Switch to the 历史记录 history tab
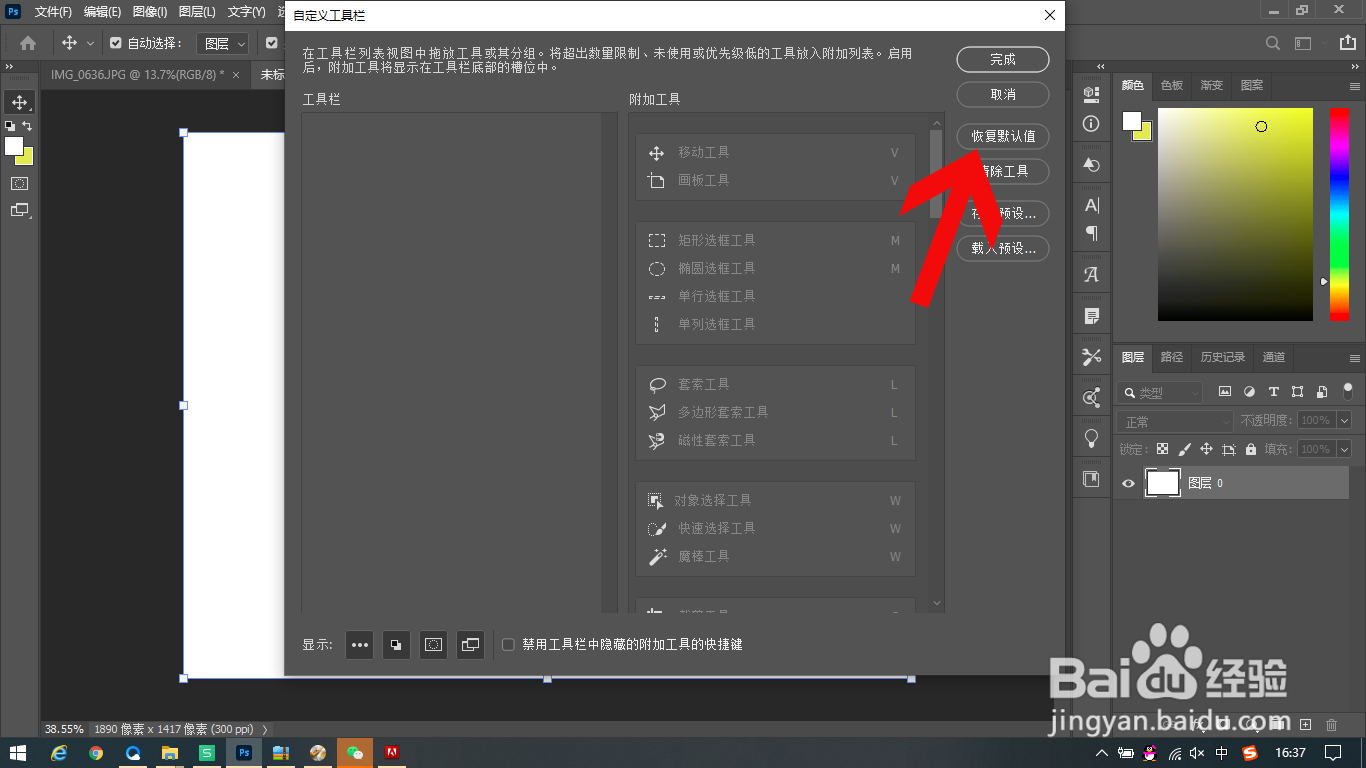 (x=1223, y=357)
